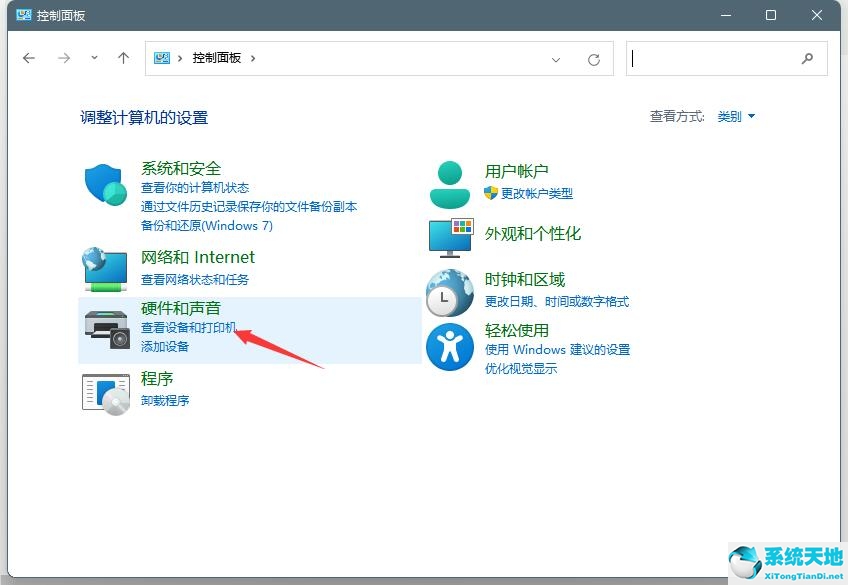Click the 时钟和区域 clock icon
The height and width of the screenshot is (585, 848).
(x=449, y=293)
